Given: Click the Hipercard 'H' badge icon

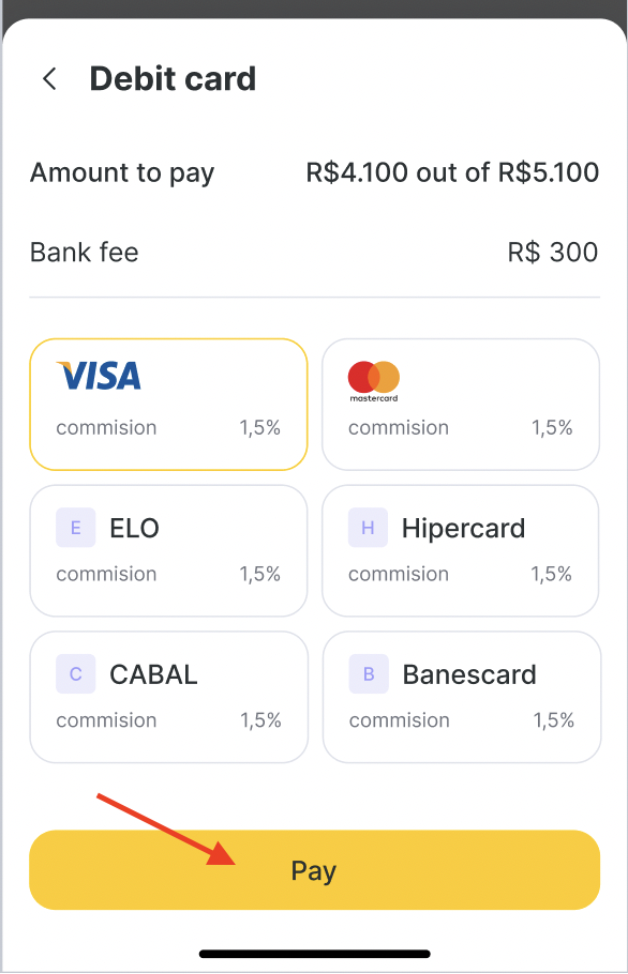Looking at the screenshot, I should coord(367,528).
